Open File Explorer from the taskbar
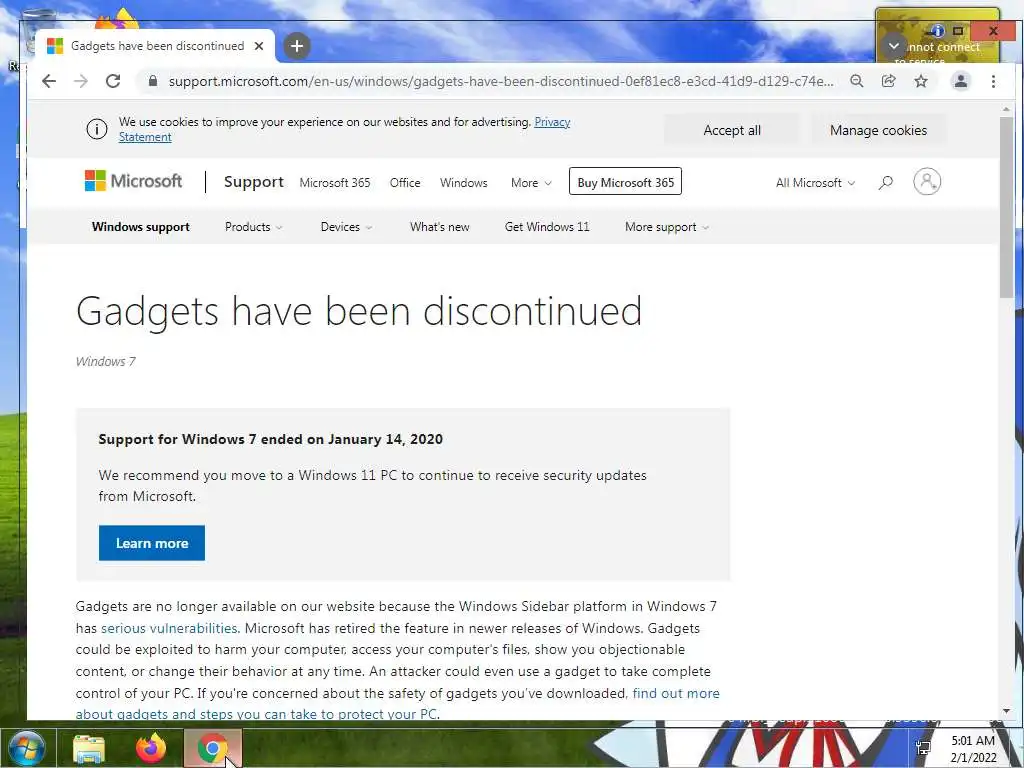Viewport: 1024px width, 768px height. point(89,748)
